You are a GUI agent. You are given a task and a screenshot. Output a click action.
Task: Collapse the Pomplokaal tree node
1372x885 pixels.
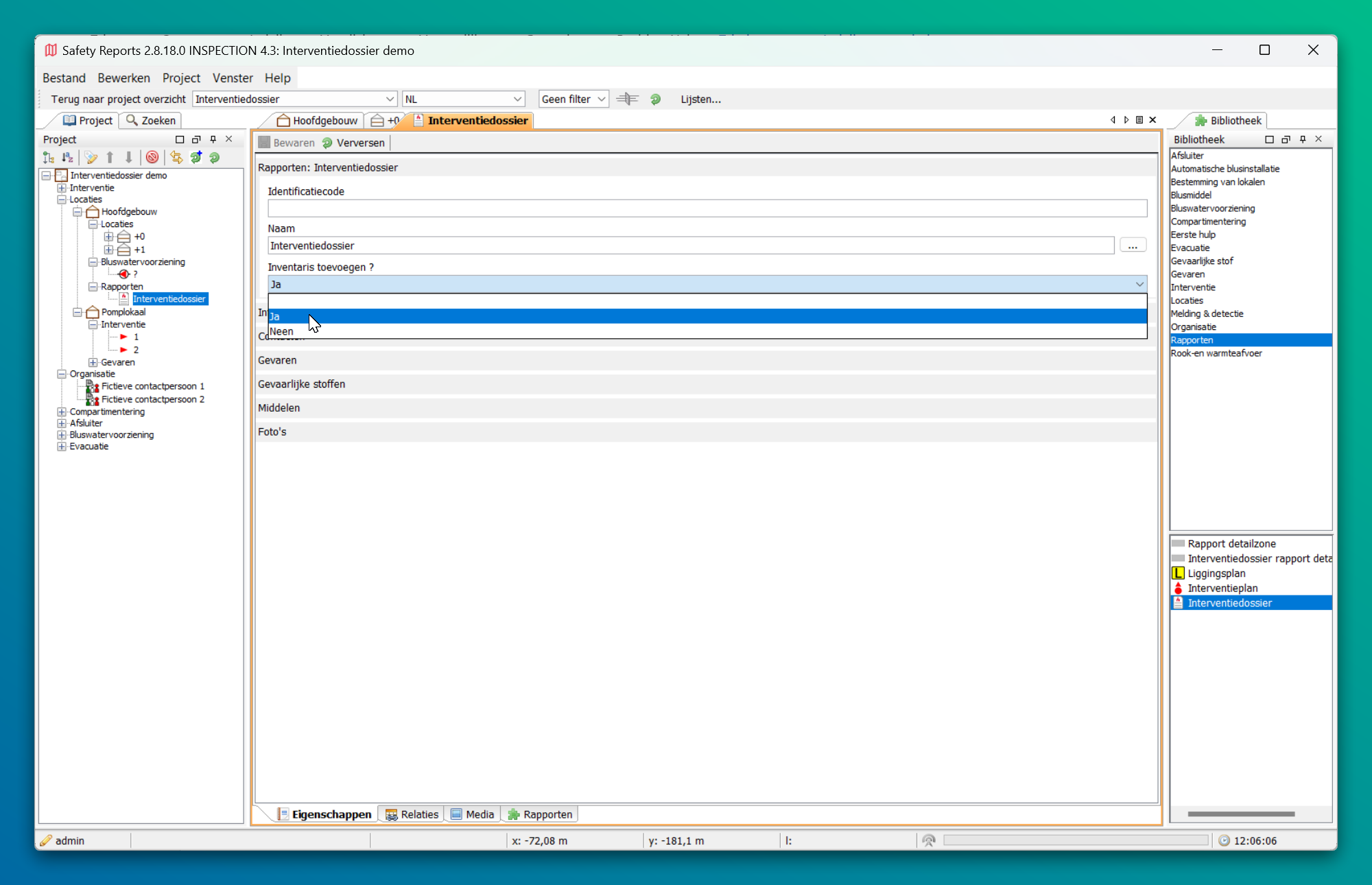pyautogui.click(x=78, y=312)
